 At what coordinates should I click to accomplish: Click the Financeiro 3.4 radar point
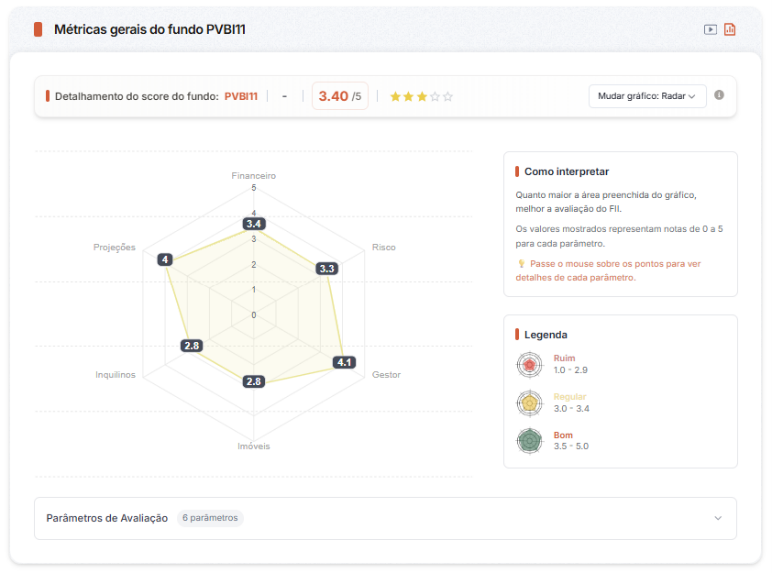click(254, 225)
